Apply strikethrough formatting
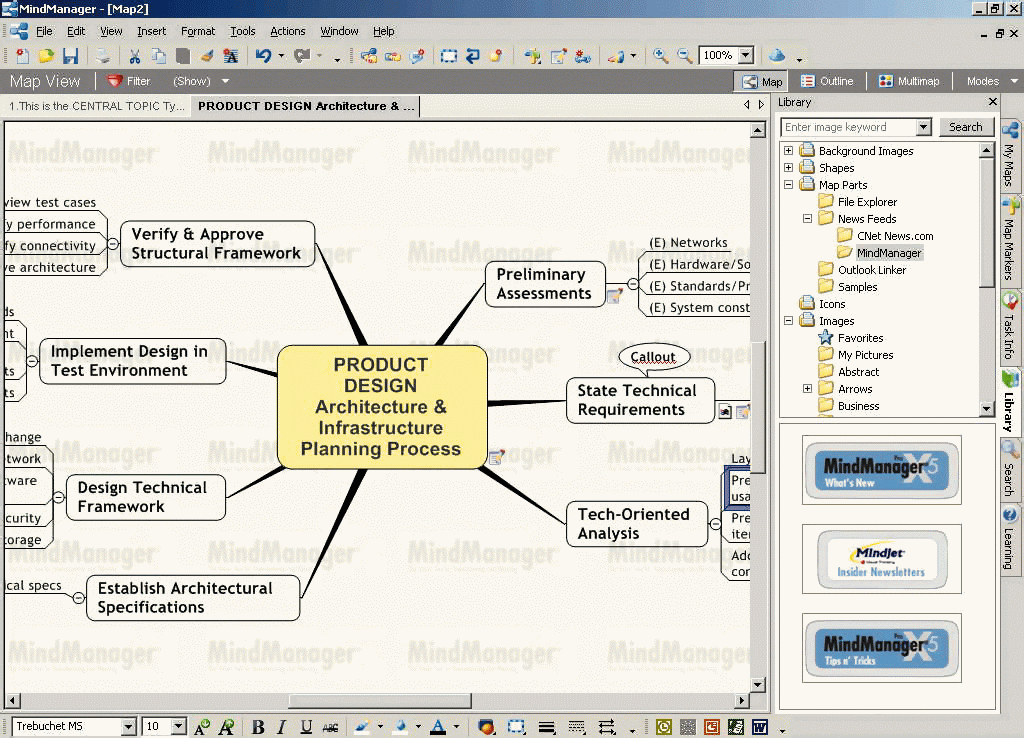Screen dimensions: 1024x738 point(330,727)
